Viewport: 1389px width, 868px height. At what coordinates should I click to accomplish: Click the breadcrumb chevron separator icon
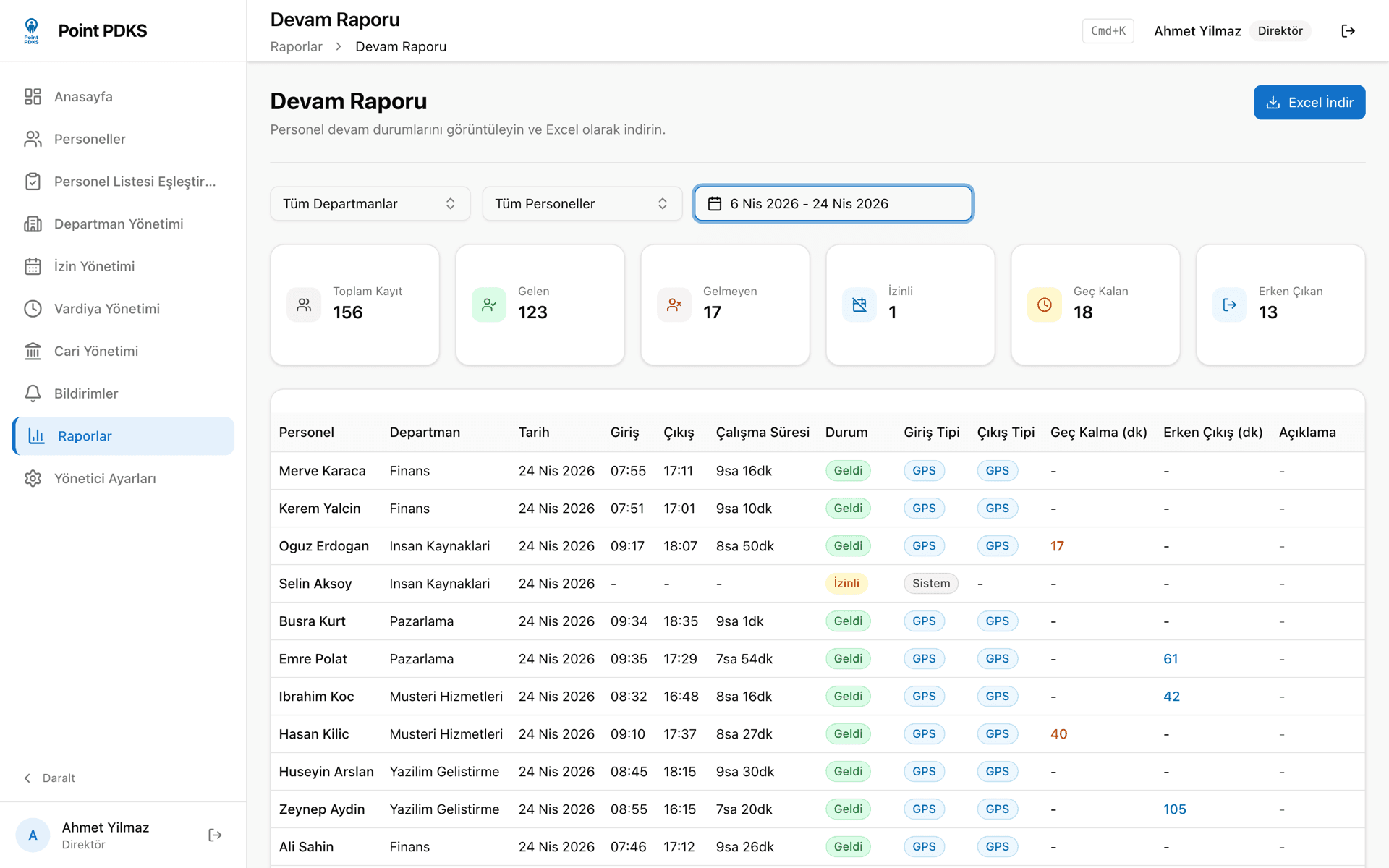pos(339,47)
